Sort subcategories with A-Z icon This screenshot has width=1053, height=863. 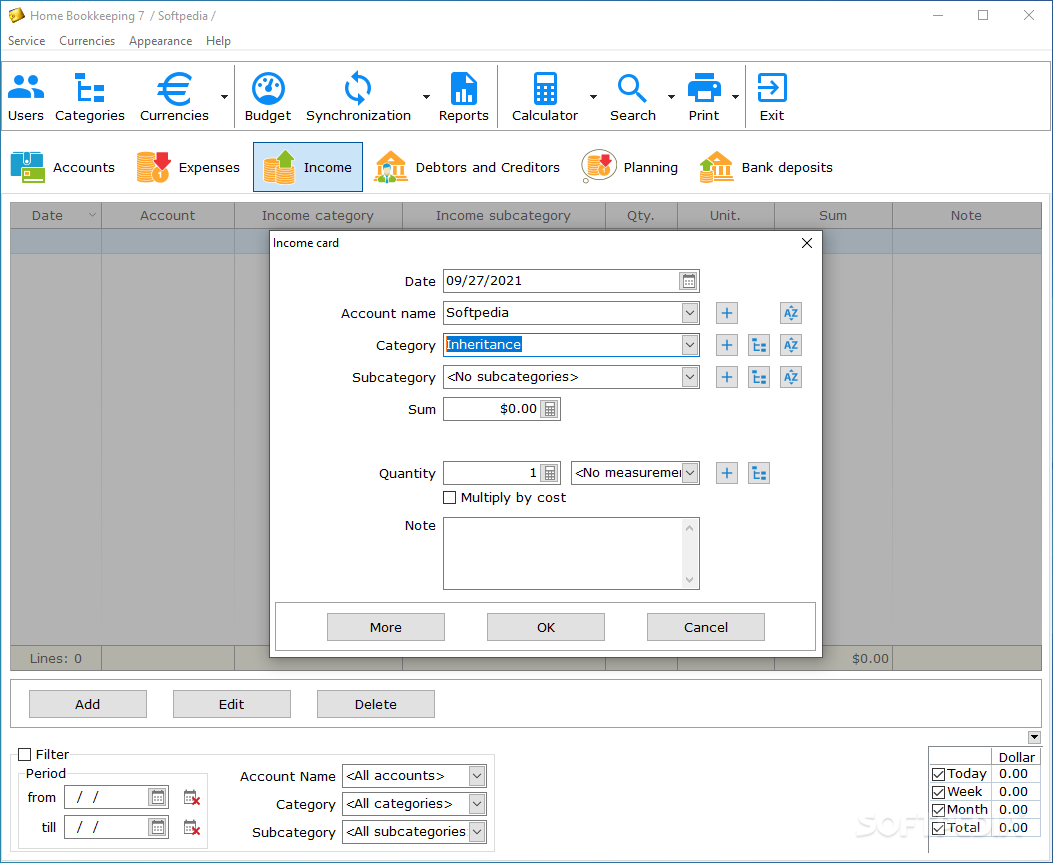(791, 377)
